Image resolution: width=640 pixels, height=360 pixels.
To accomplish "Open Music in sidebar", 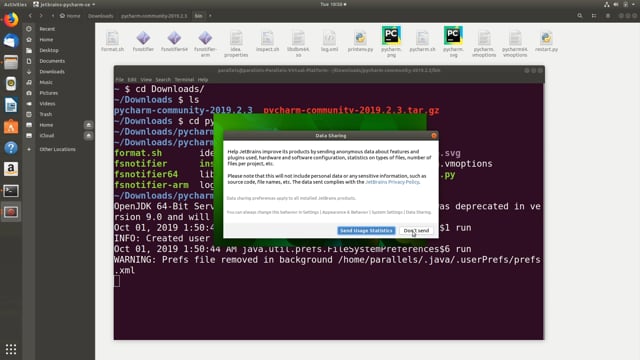I will pos(46,82).
